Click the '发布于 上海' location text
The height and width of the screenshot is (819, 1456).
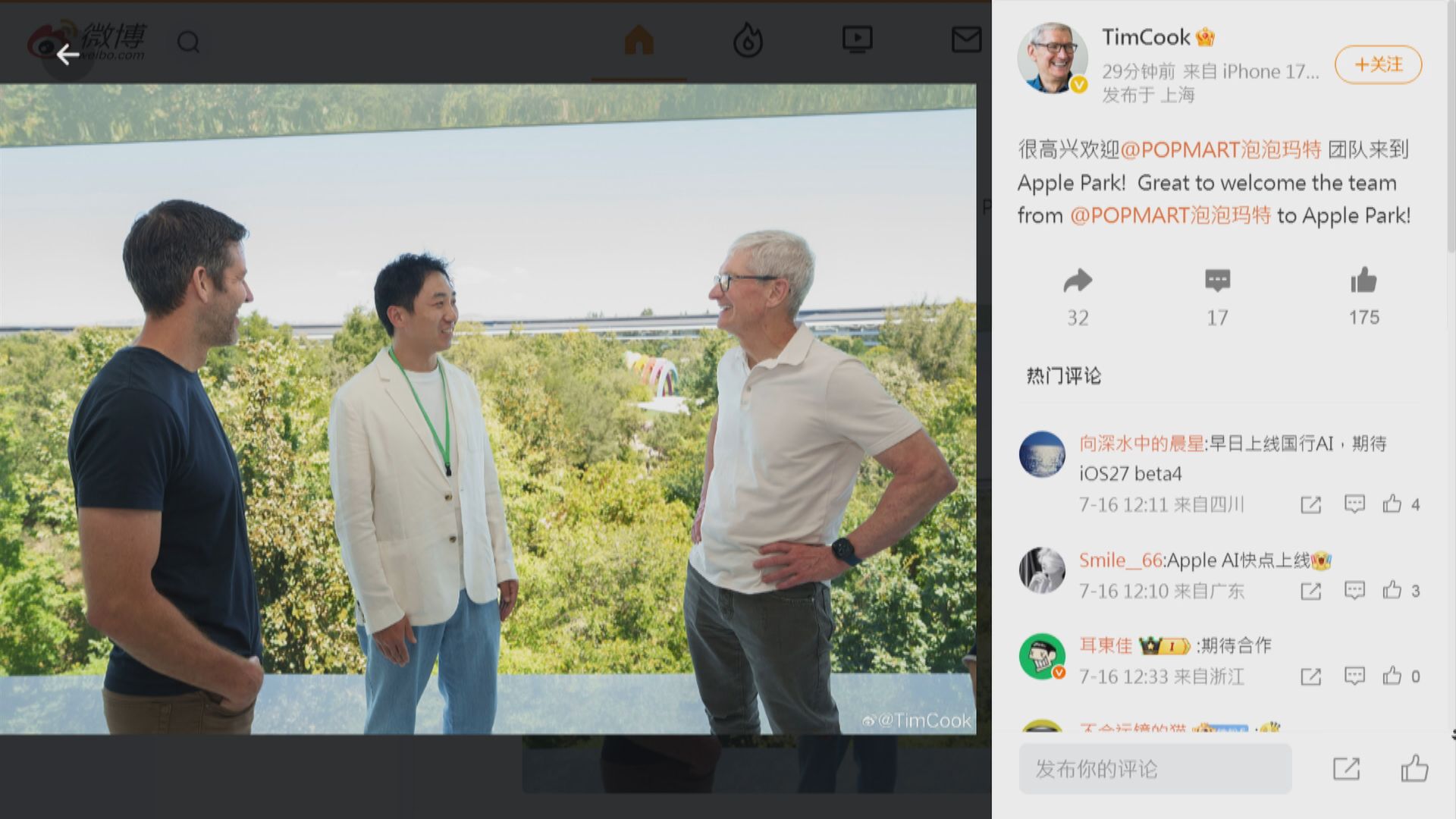pos(1148,95)
